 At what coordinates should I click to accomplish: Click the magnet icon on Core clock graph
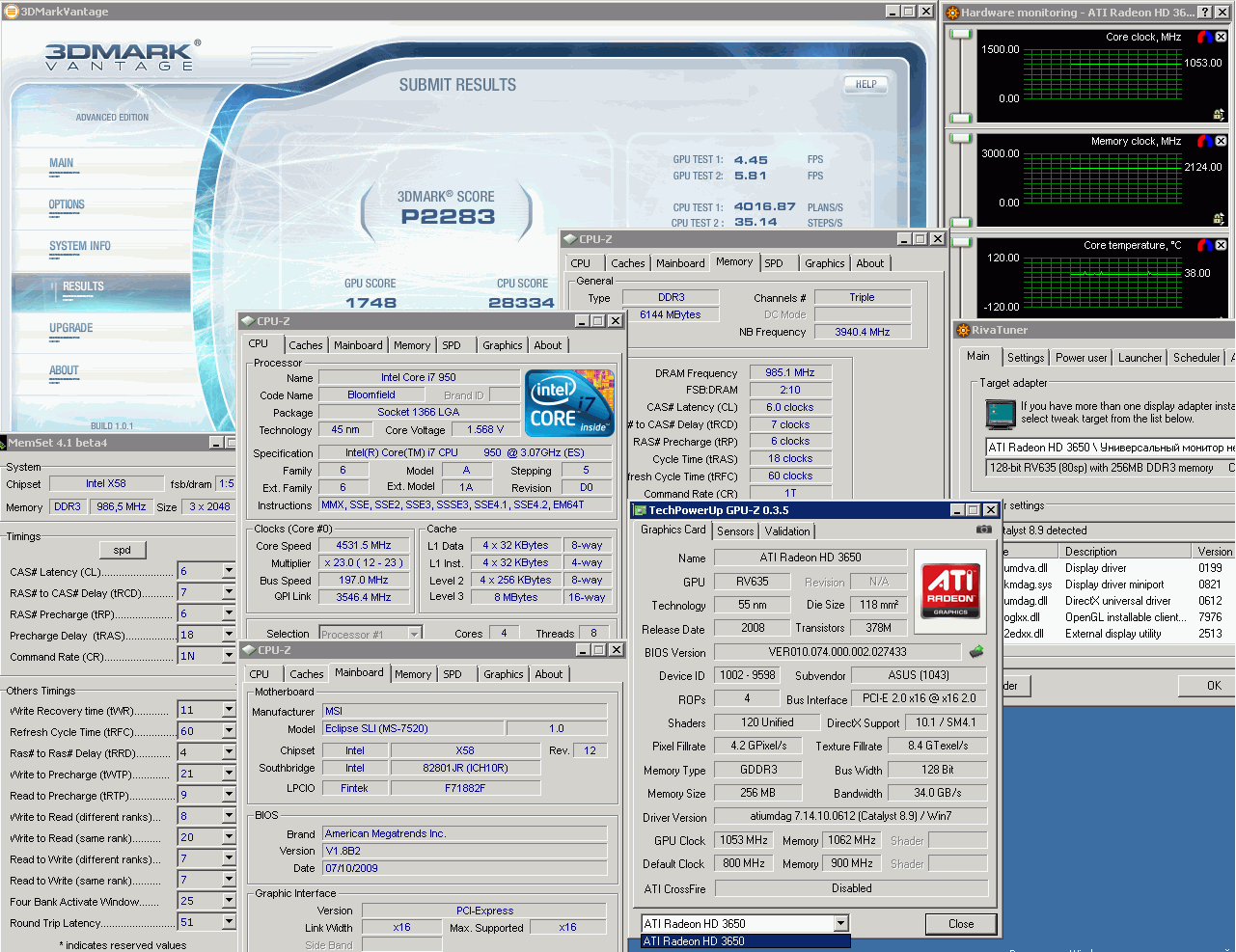1205,37
